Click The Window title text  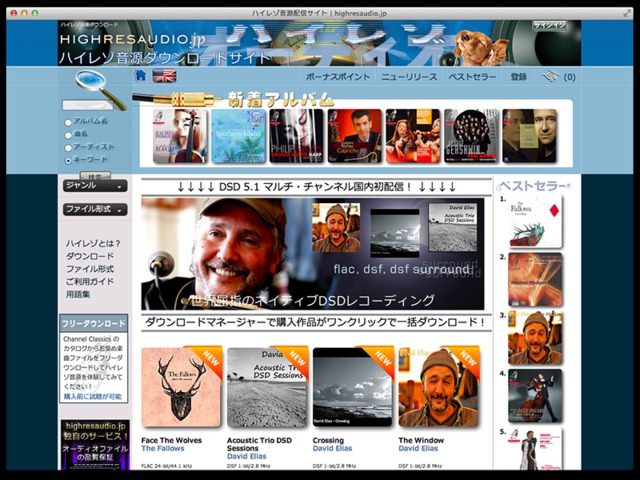[x=421, y=440]
